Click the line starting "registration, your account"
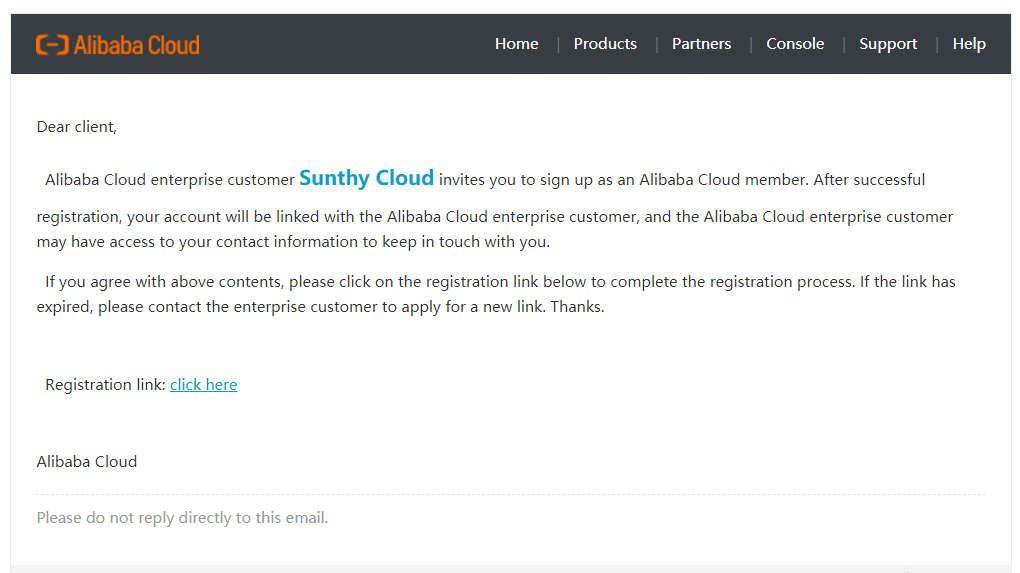The height and width of the screenshot is (573, 1020). tap(494, 217)
